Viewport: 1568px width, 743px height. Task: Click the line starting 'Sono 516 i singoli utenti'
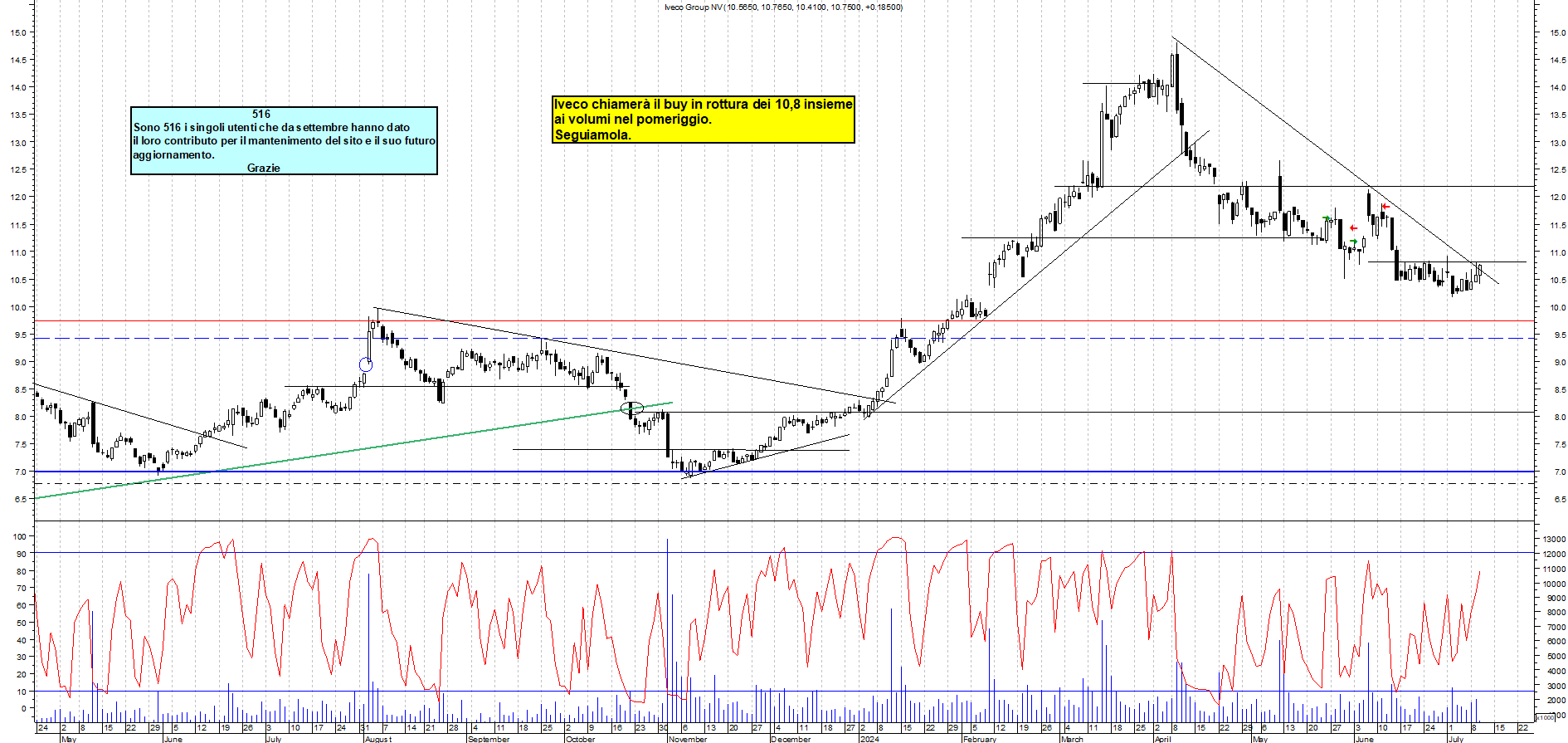pyautogui.click(x=272, y=127)
